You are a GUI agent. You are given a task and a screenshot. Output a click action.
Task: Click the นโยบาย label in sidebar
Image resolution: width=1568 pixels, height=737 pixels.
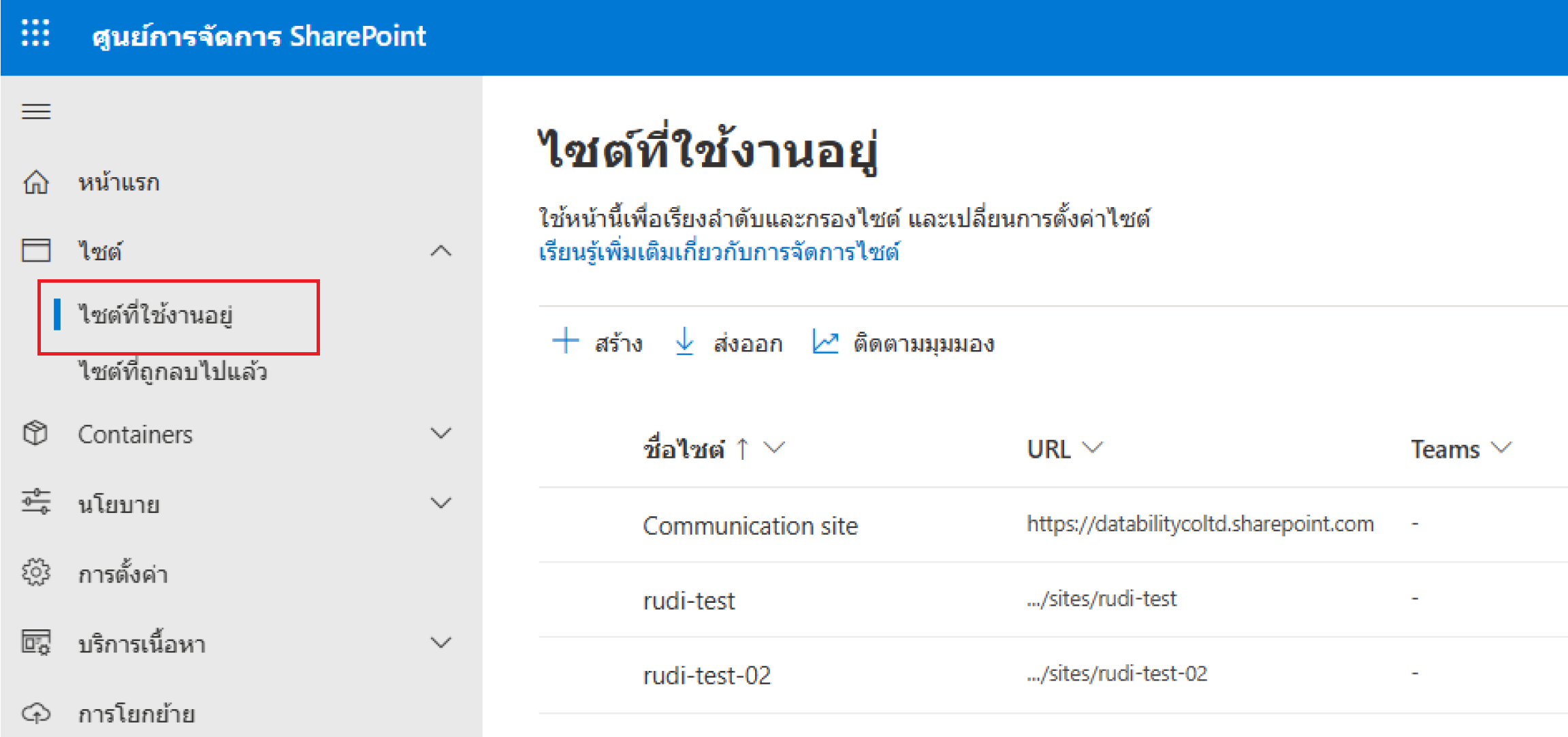pos(118,504)
